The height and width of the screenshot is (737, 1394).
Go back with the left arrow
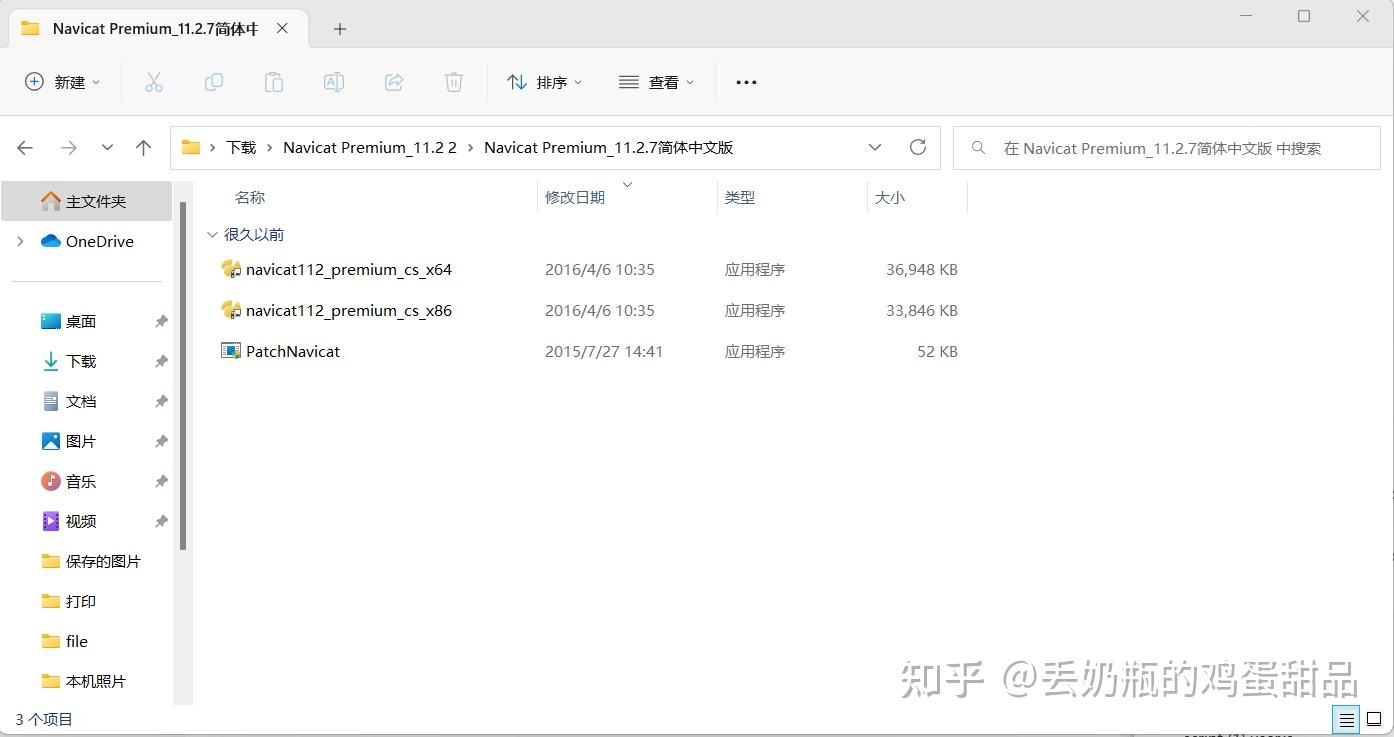(x=25, y=148)
